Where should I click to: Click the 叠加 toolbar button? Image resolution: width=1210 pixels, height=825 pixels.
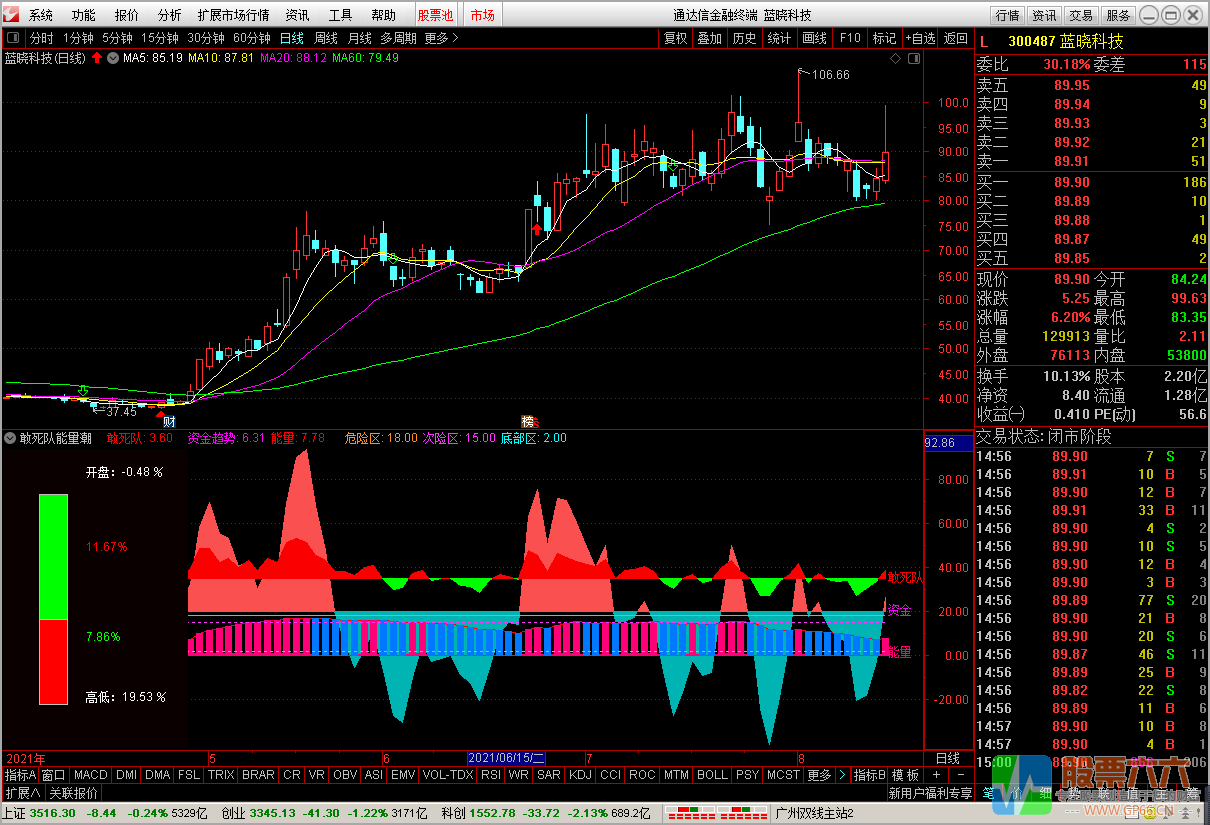[710, 38]
